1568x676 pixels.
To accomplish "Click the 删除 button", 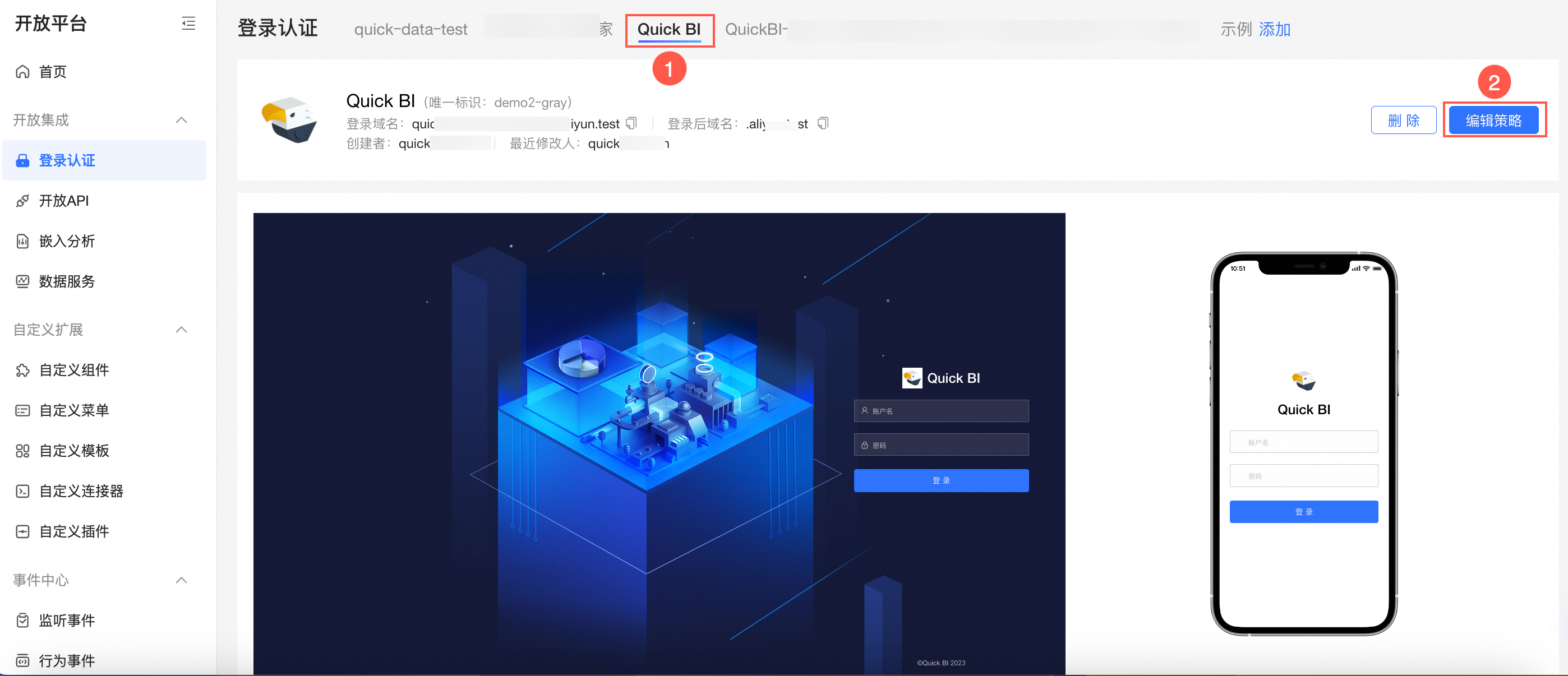I will 1403,121.
